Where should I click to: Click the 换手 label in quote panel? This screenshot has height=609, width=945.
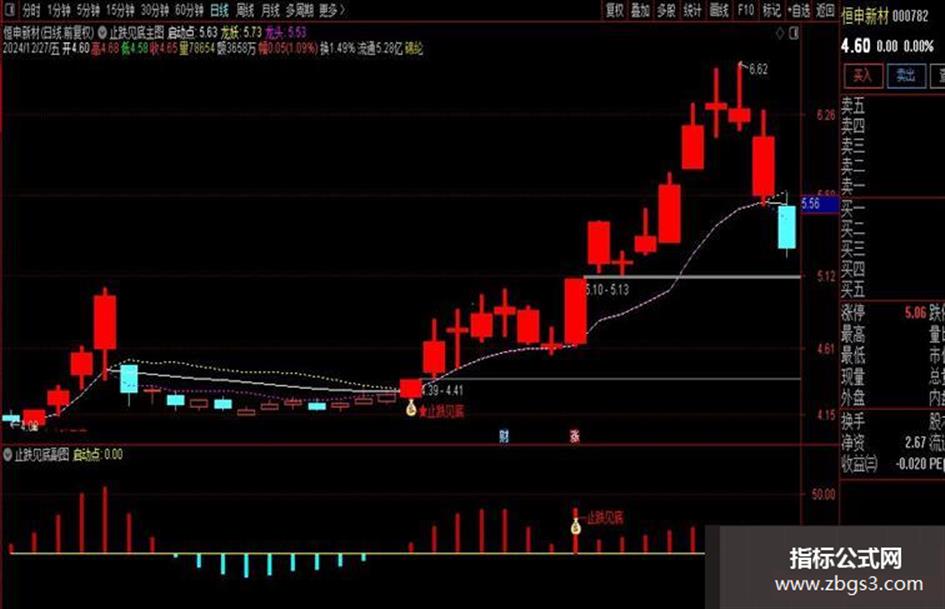(853, 421)
